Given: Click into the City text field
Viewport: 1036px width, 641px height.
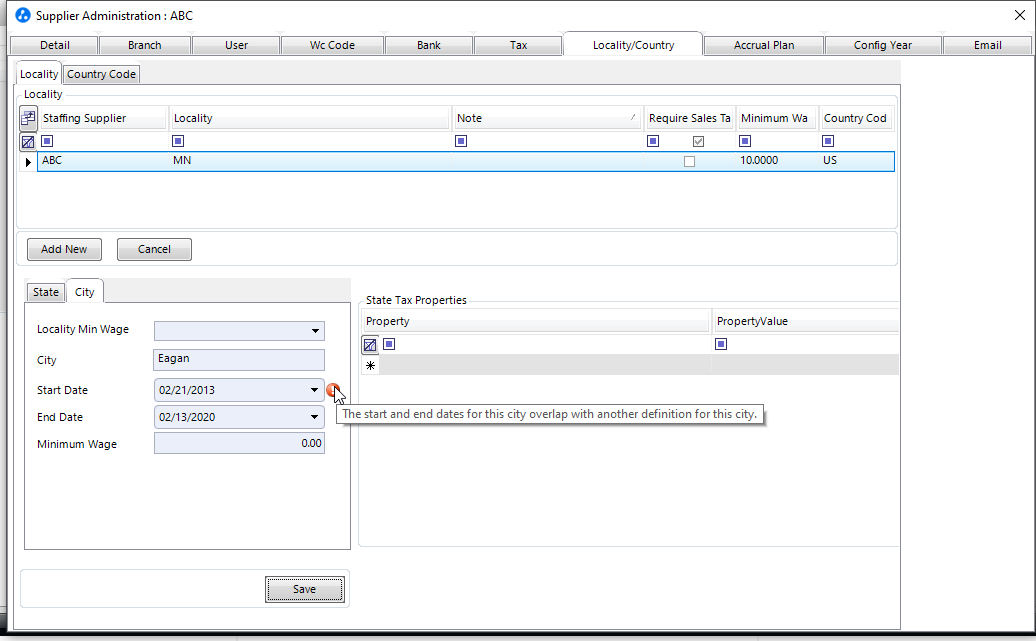Looking at the screenshot, I should coord(239,360).
